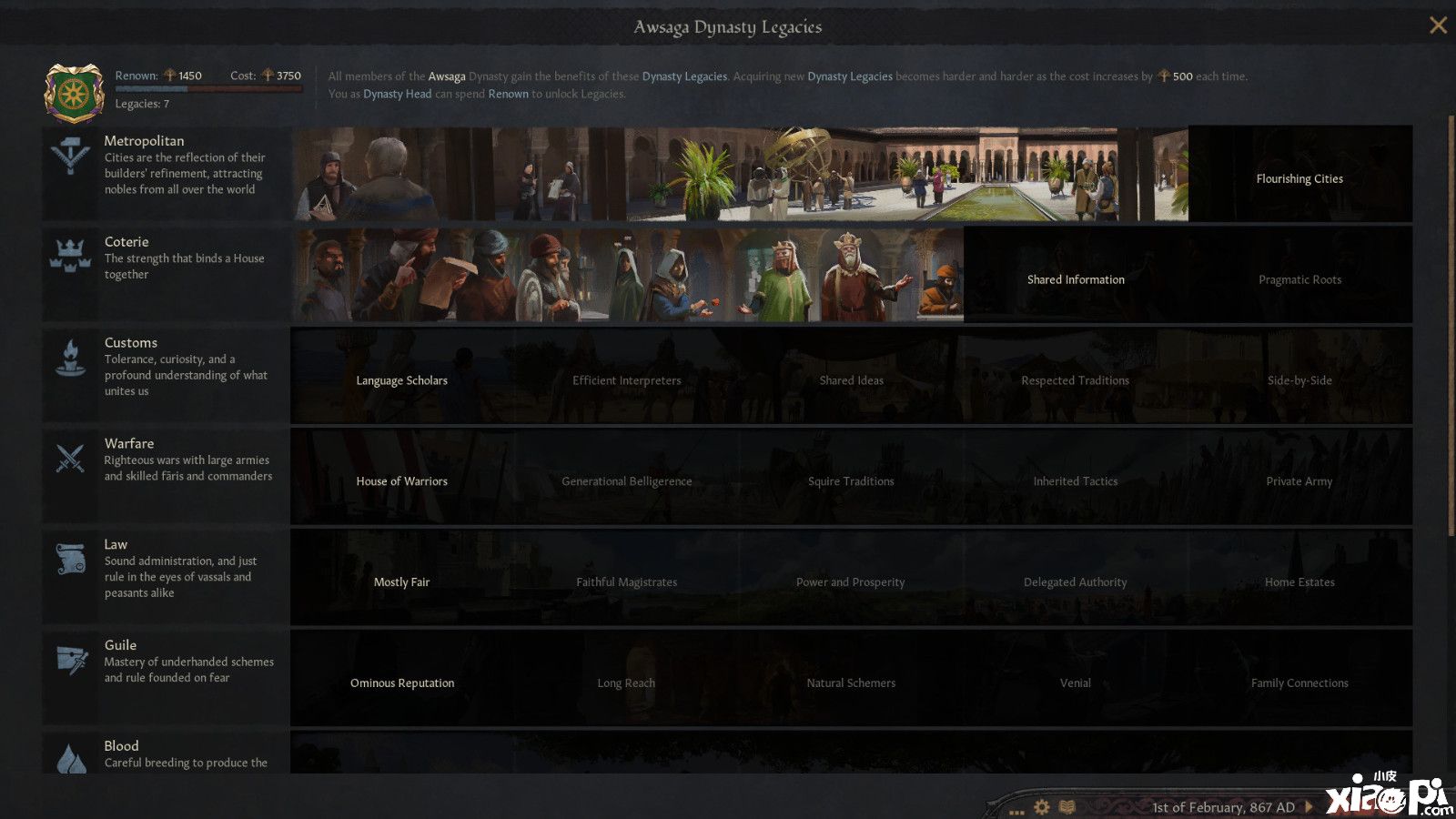
Task: Click the "Coterie" track title
Action: pyautogui.click(x=126, y=242)
